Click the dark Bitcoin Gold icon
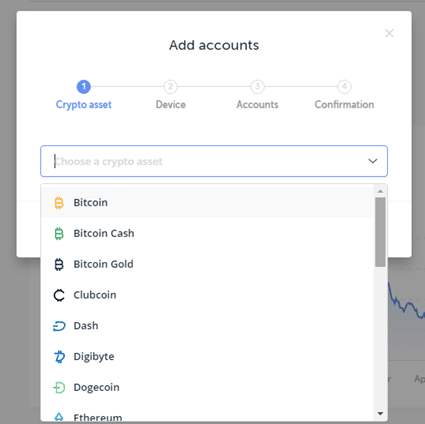 pyautogui.click(x=59, y=264)
